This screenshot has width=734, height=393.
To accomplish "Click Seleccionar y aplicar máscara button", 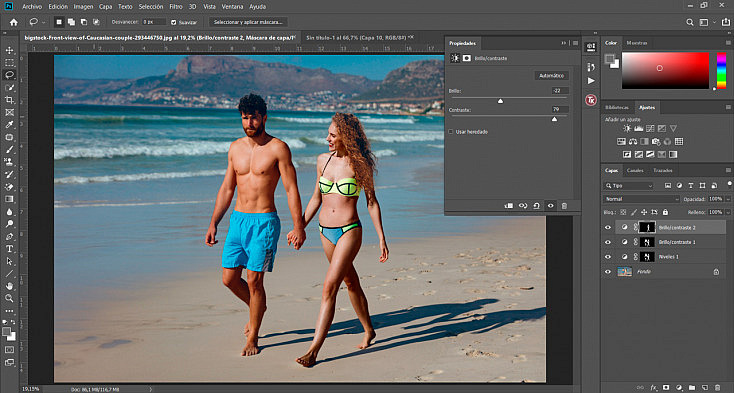I will pos(248,22).
